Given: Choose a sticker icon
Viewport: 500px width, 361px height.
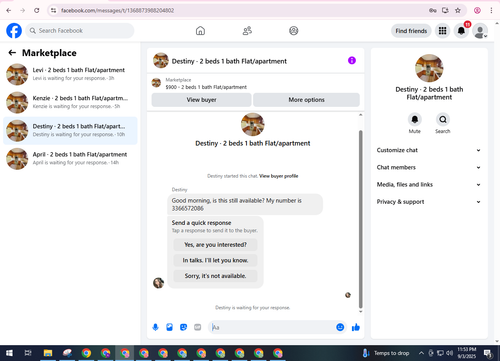Looking at the screenshot, I should pyautogui.click(x=184, y=327).
